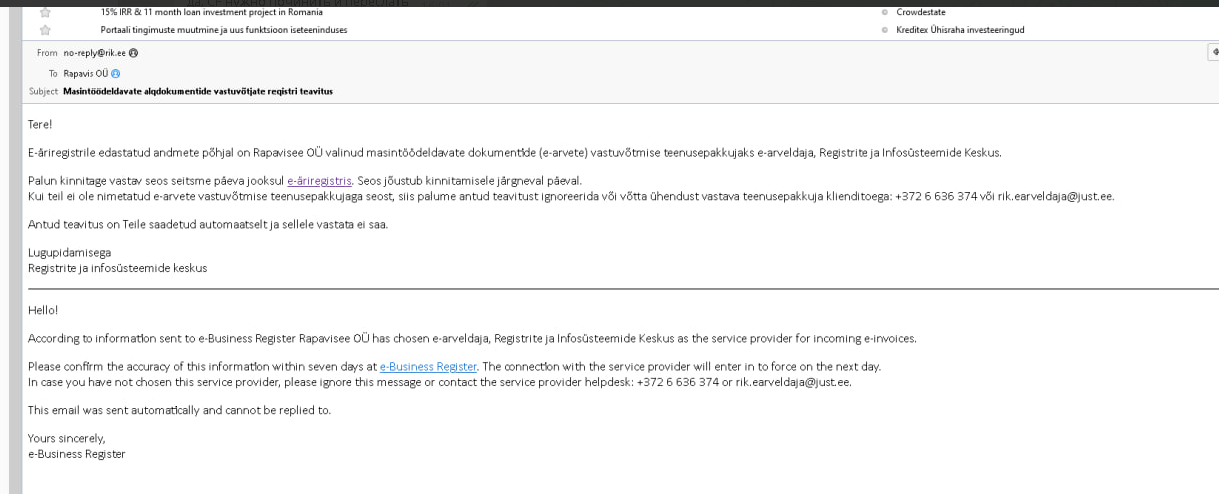Click recipient Rapavis OÜ
The image size is (1219, 494).
point(86,73)
